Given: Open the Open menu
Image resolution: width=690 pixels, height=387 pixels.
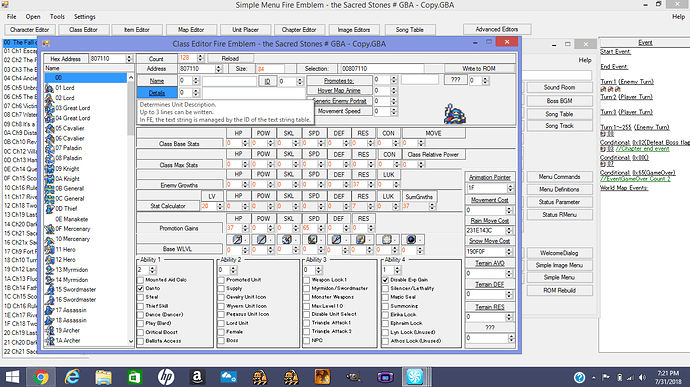Looking at the screenshot, I should pyautogui.click(x=33, y=17).
